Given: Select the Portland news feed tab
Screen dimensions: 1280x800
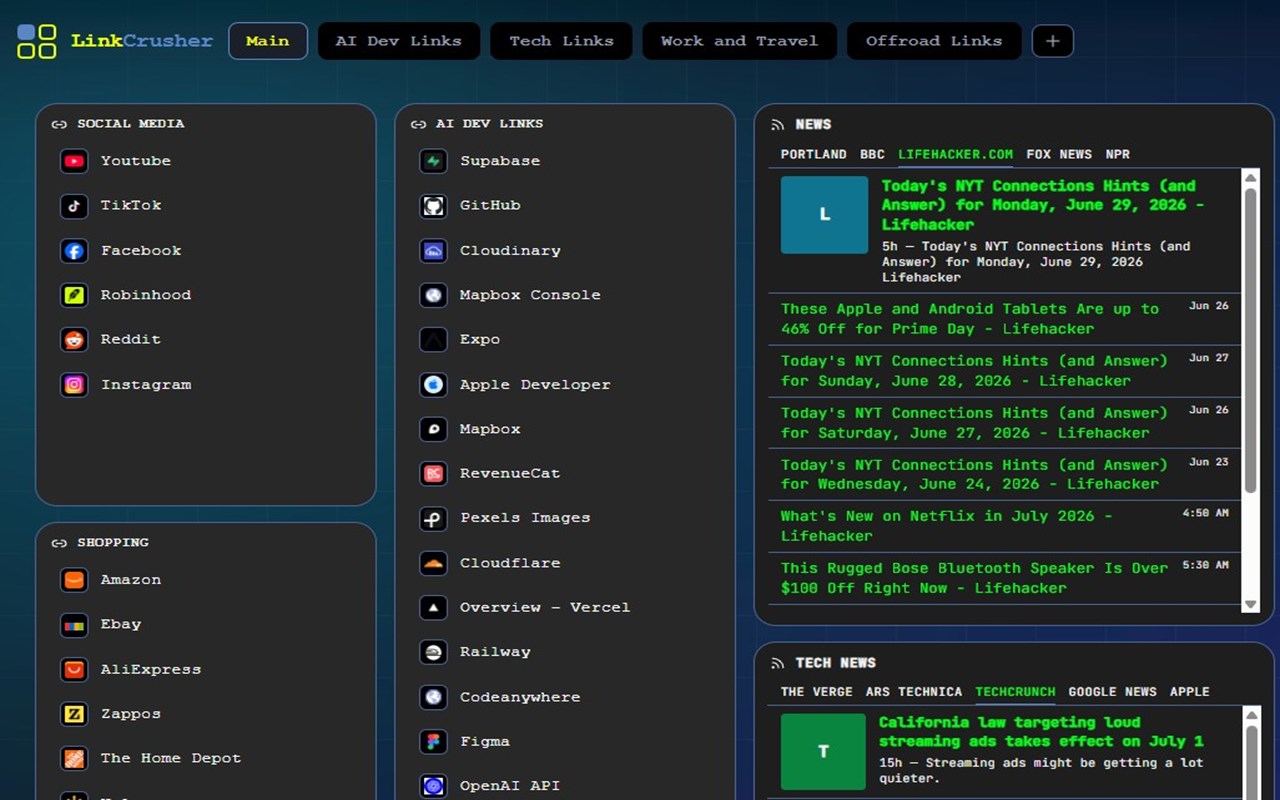Looking at the screenshot, I should (x=814, y=155).
